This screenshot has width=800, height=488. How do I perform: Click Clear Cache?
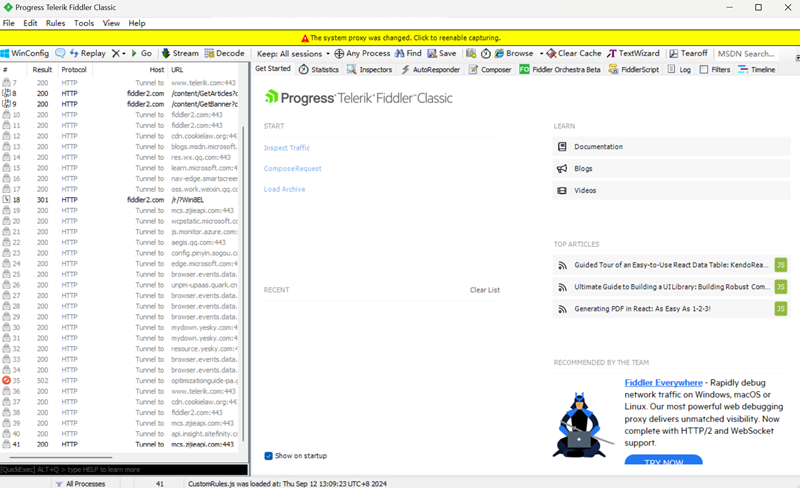[574, 53]
